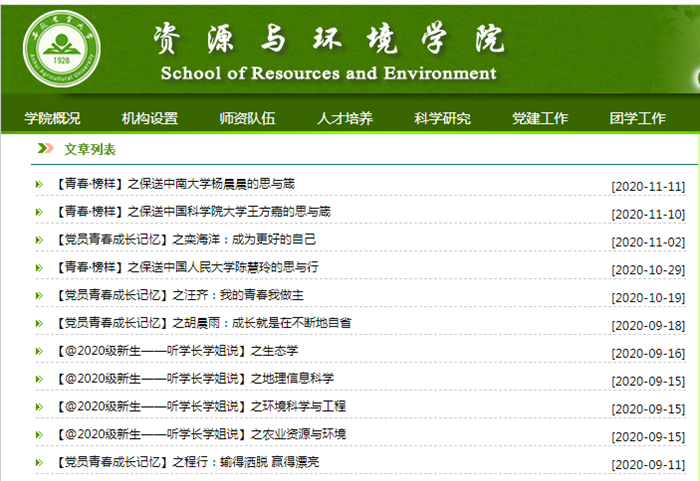Open the 团学工作 menu
Screen dimensions: 700x481
(637, 118)
